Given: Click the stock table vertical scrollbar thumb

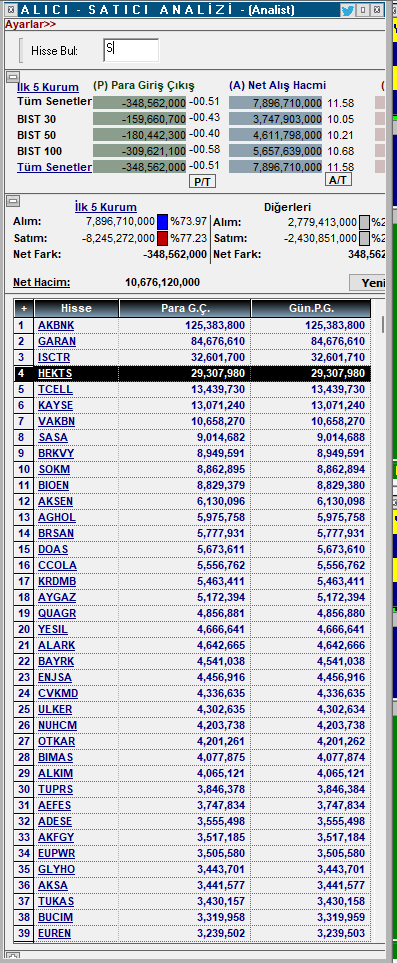Looking at the screenshot, I should point(384,324).
